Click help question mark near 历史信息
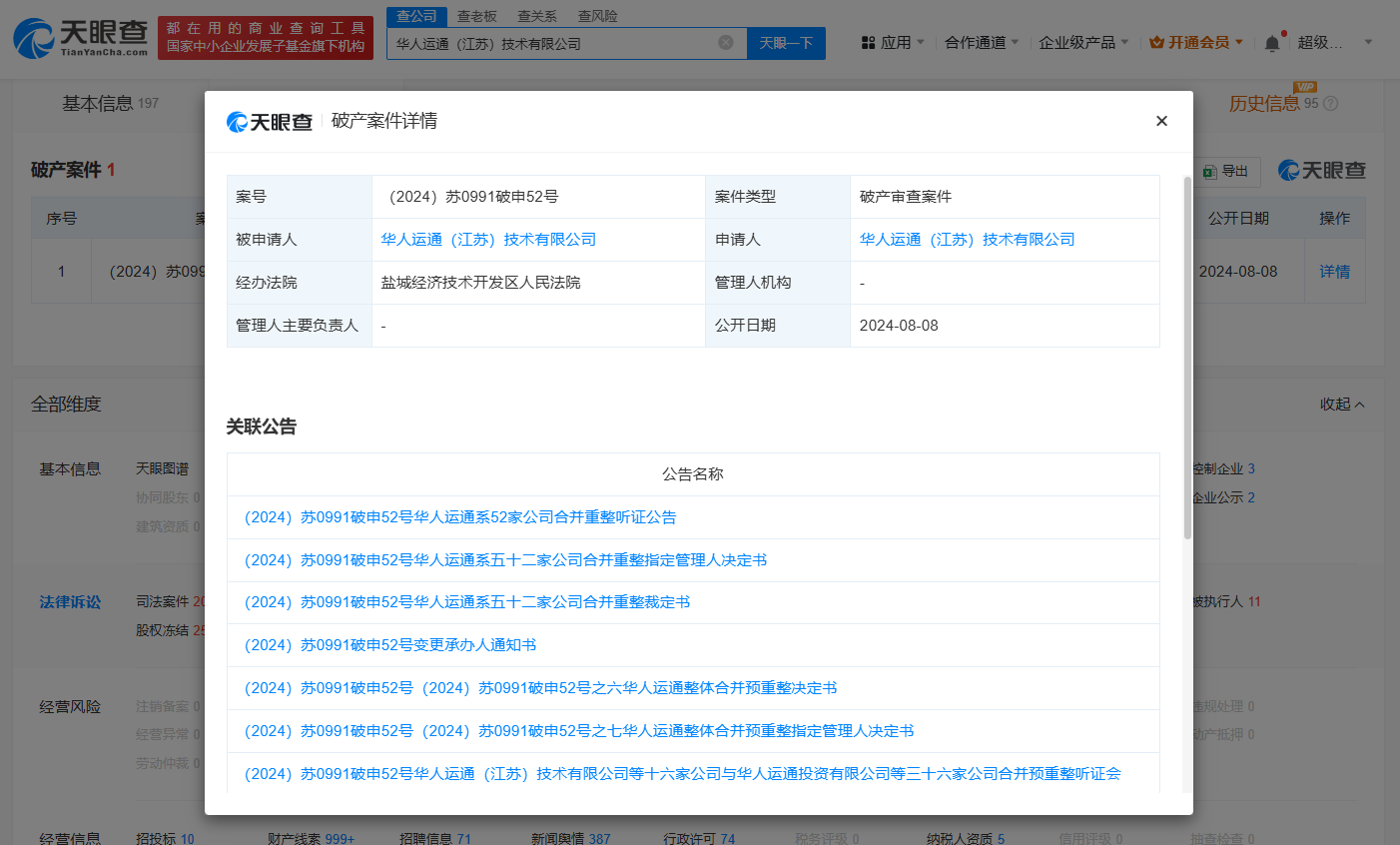Viewport: 1400px width, 845px height. click(1330, 104)
